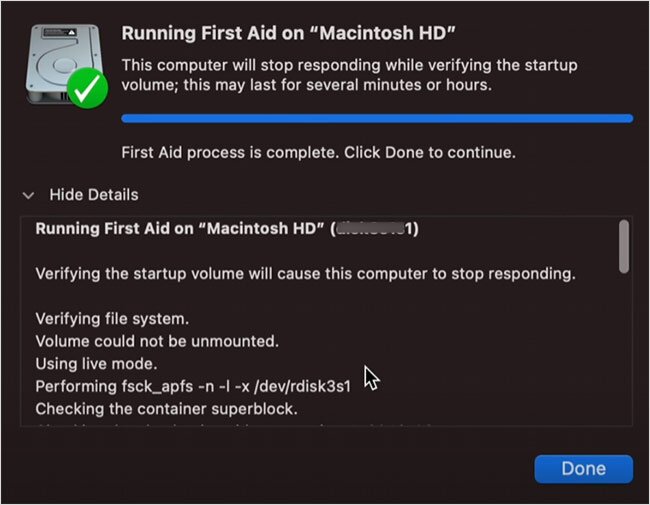Click the blurred disk identifier in the log
This screenshot has height=505, width=650.
376,229
